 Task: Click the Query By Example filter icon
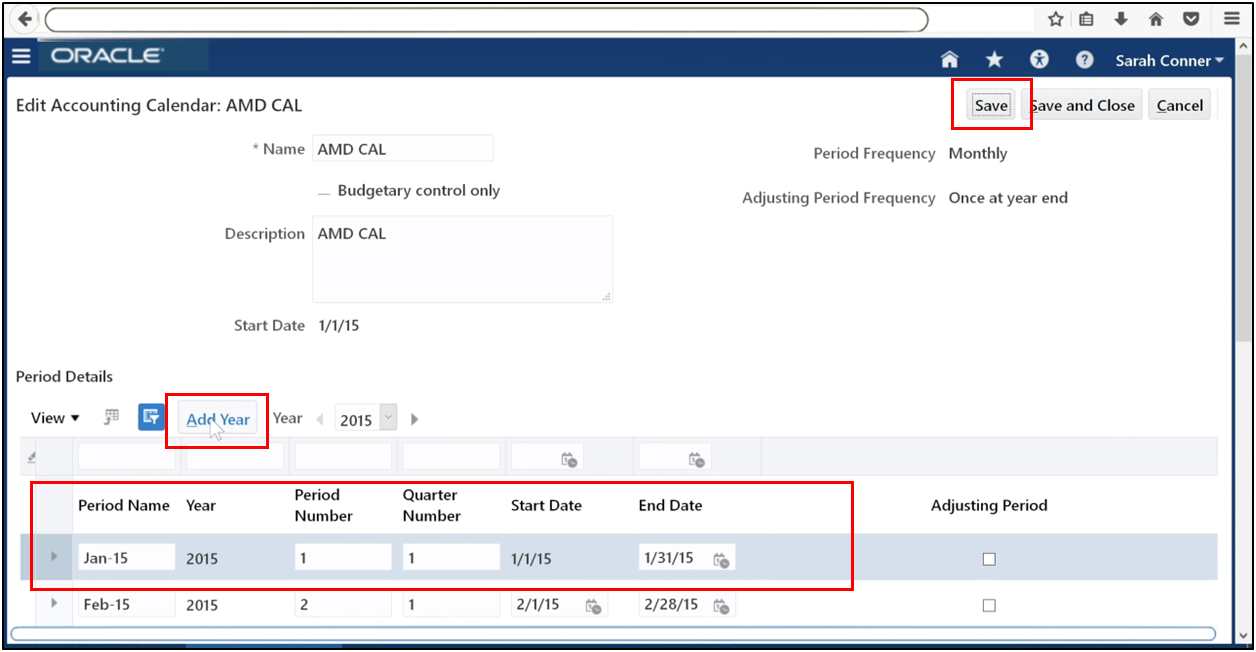coord(150,416)
